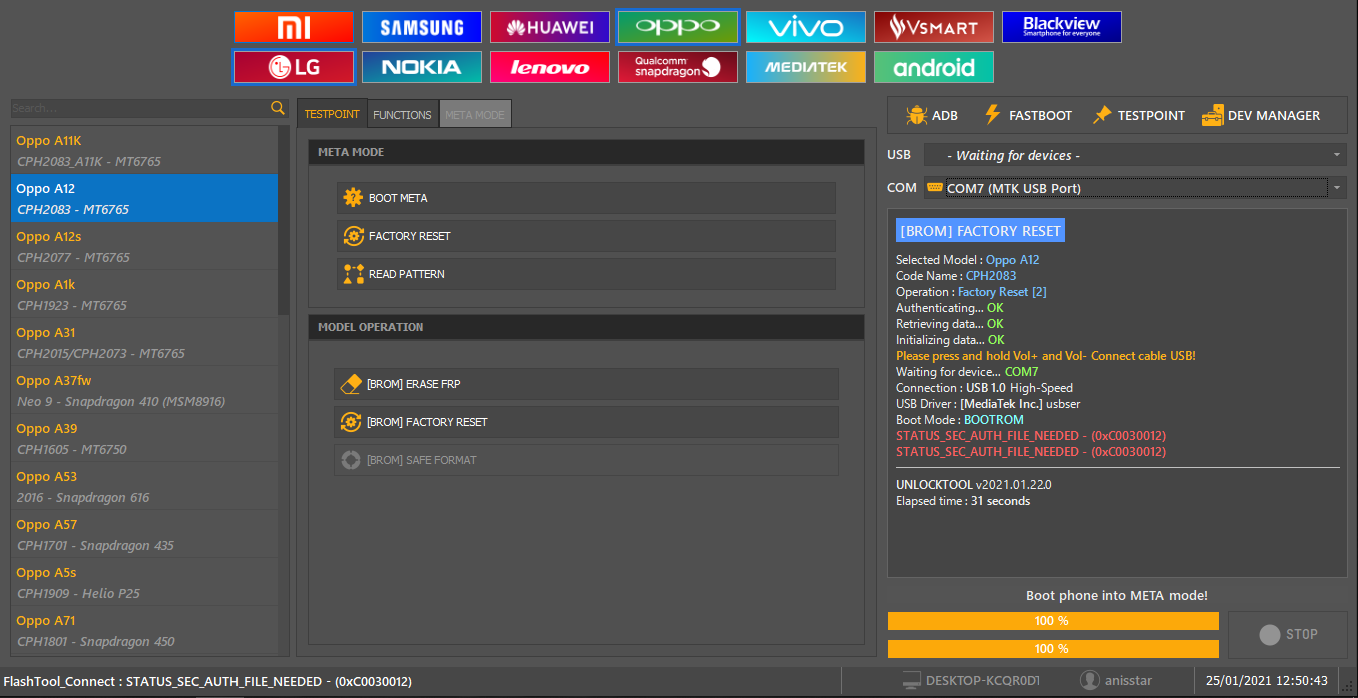Open the TESTPOINT toolbar item on the right

click(x=1138, y=115)
